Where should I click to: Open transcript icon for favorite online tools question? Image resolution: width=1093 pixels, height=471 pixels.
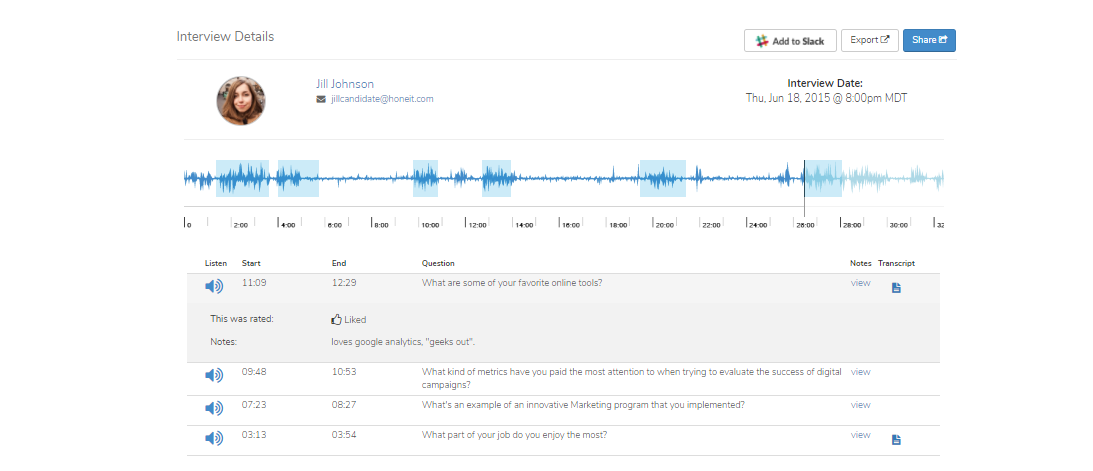[x=896, y=288]
